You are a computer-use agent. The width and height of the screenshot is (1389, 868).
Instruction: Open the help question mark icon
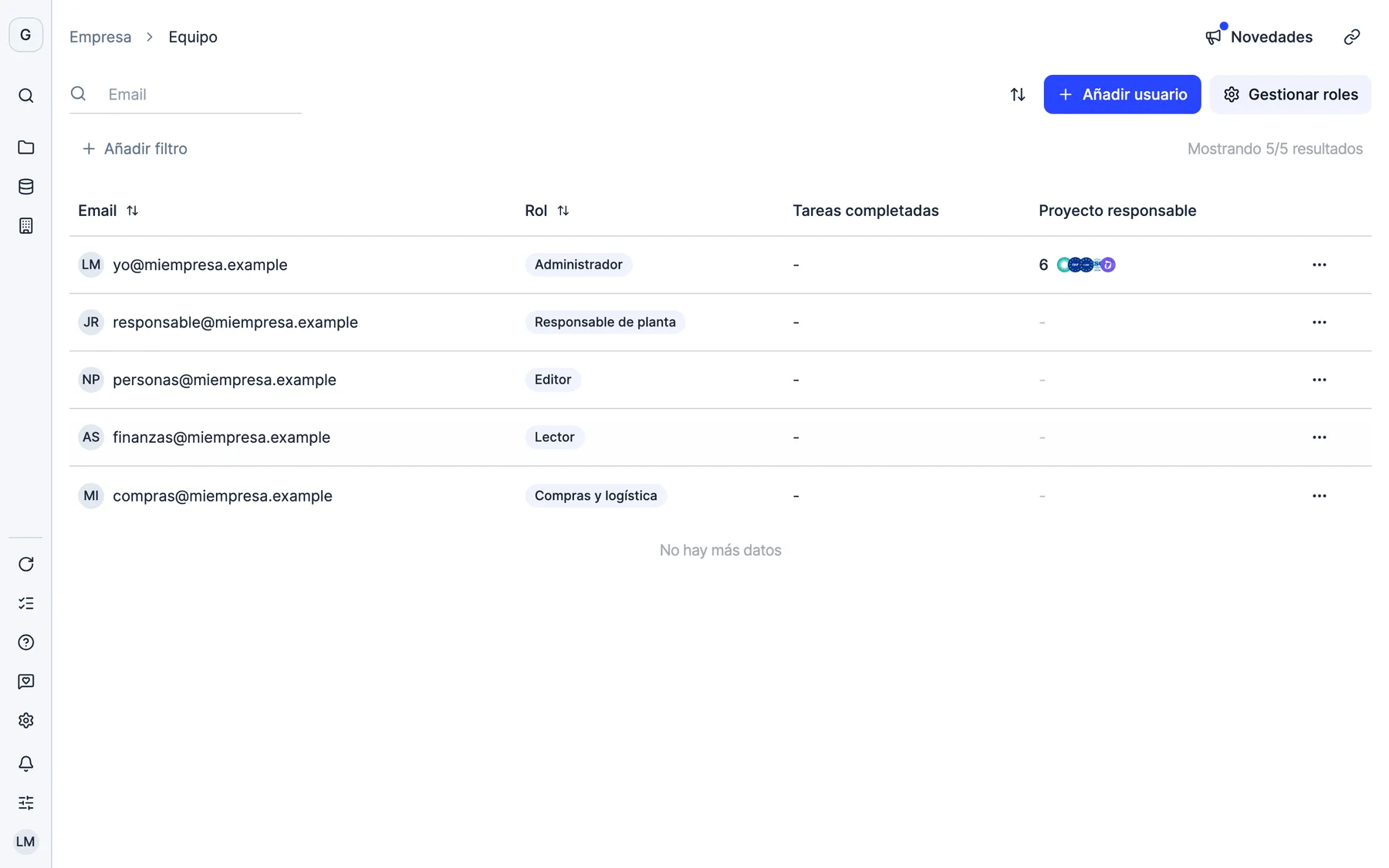click(x=25, y=643)
